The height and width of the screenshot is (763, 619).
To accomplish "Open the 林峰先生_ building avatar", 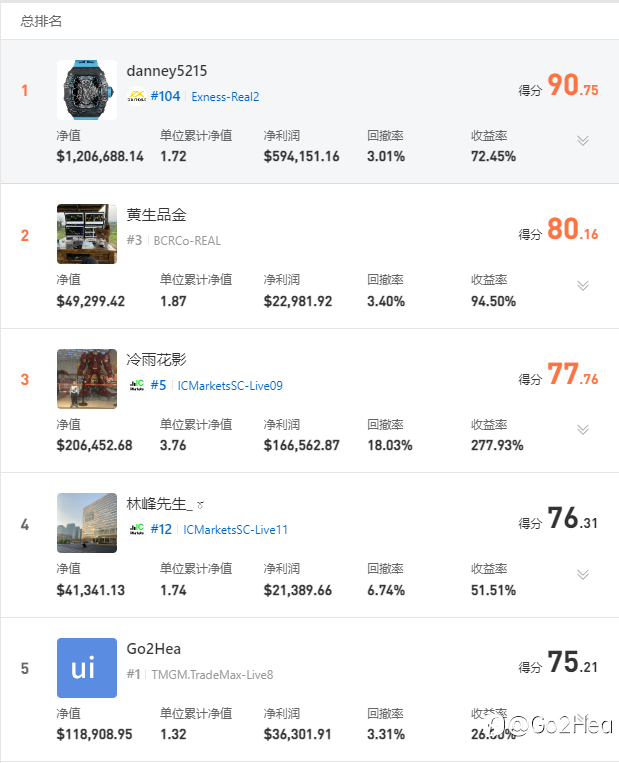I will click(x=87, y=523).
